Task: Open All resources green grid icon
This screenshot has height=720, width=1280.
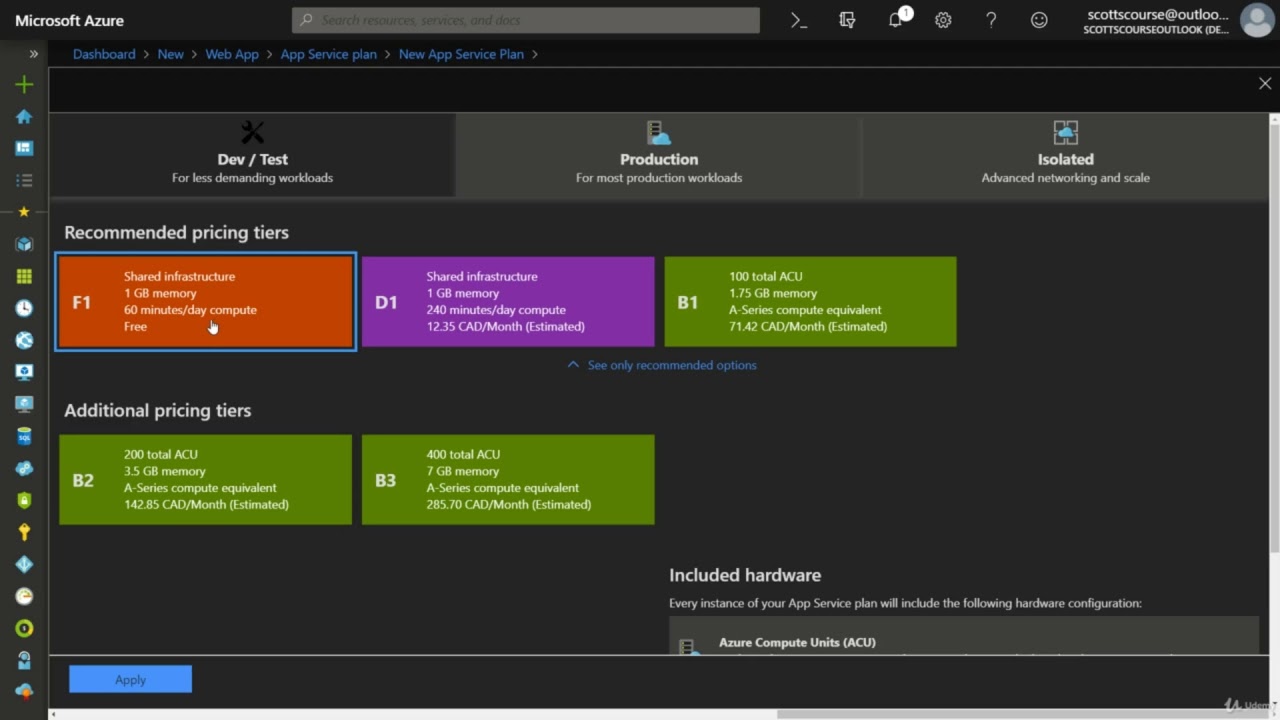Action: tap(24, 276)
